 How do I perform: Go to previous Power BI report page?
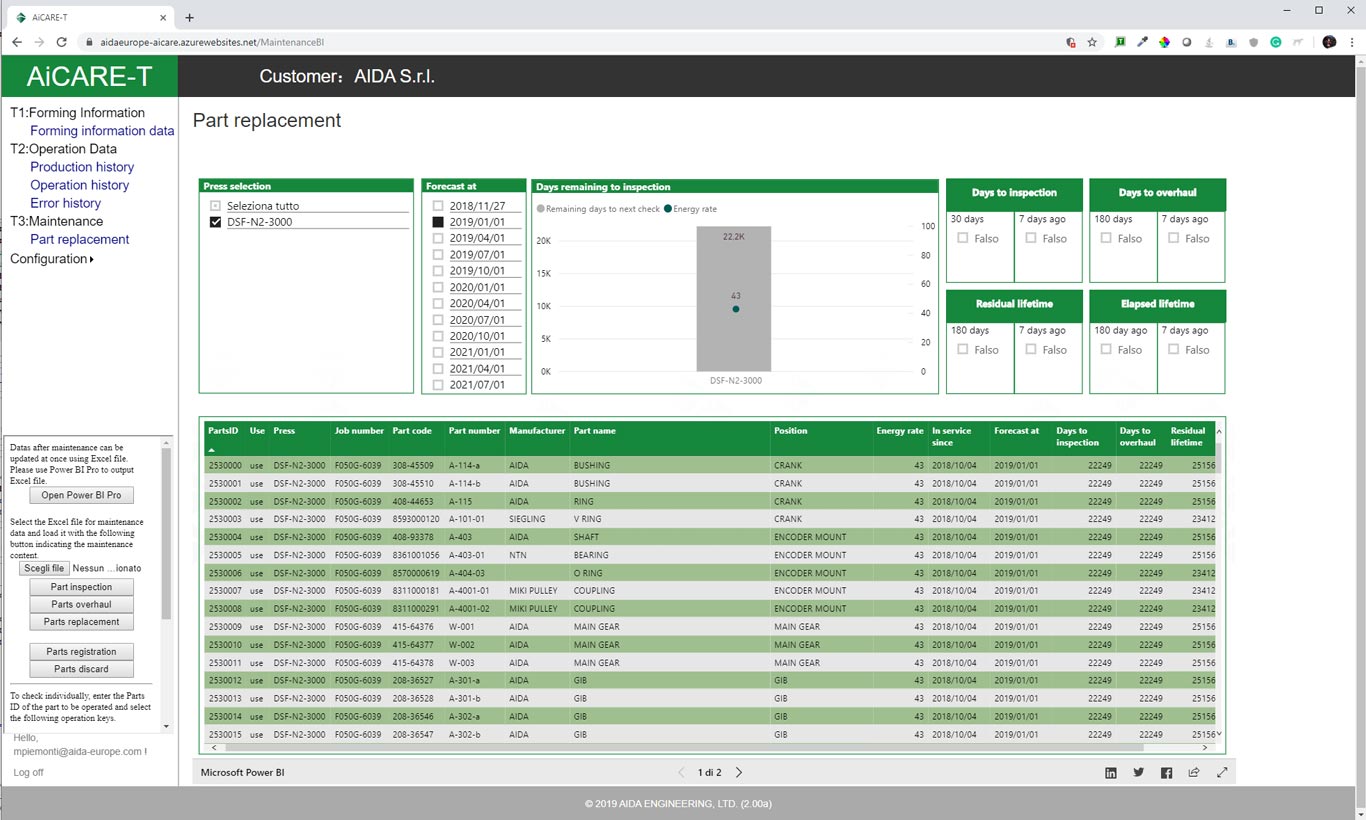pos(682,773)
